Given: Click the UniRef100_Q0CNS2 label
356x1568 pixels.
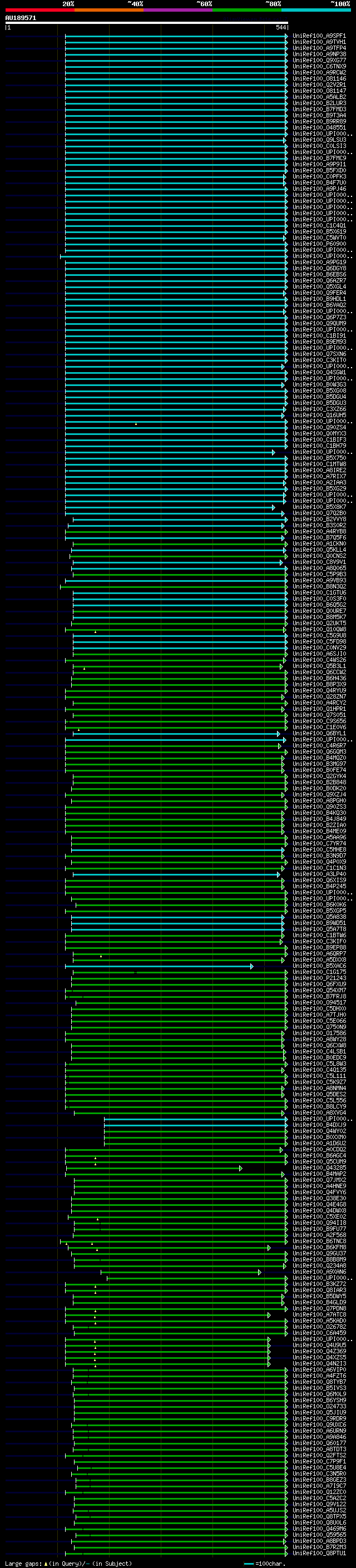Looking at the screenshot, I should click(319, 556).
